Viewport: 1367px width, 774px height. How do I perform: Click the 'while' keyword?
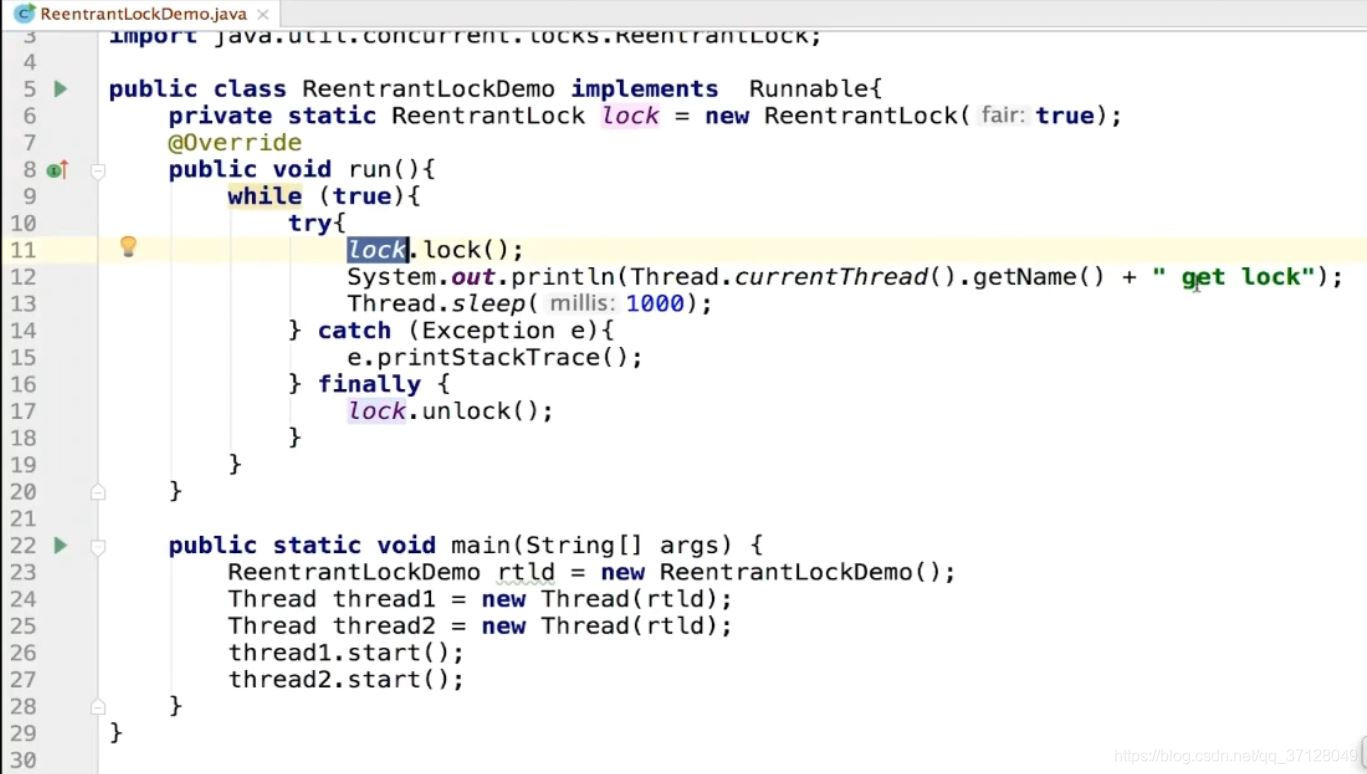[265, 196]
